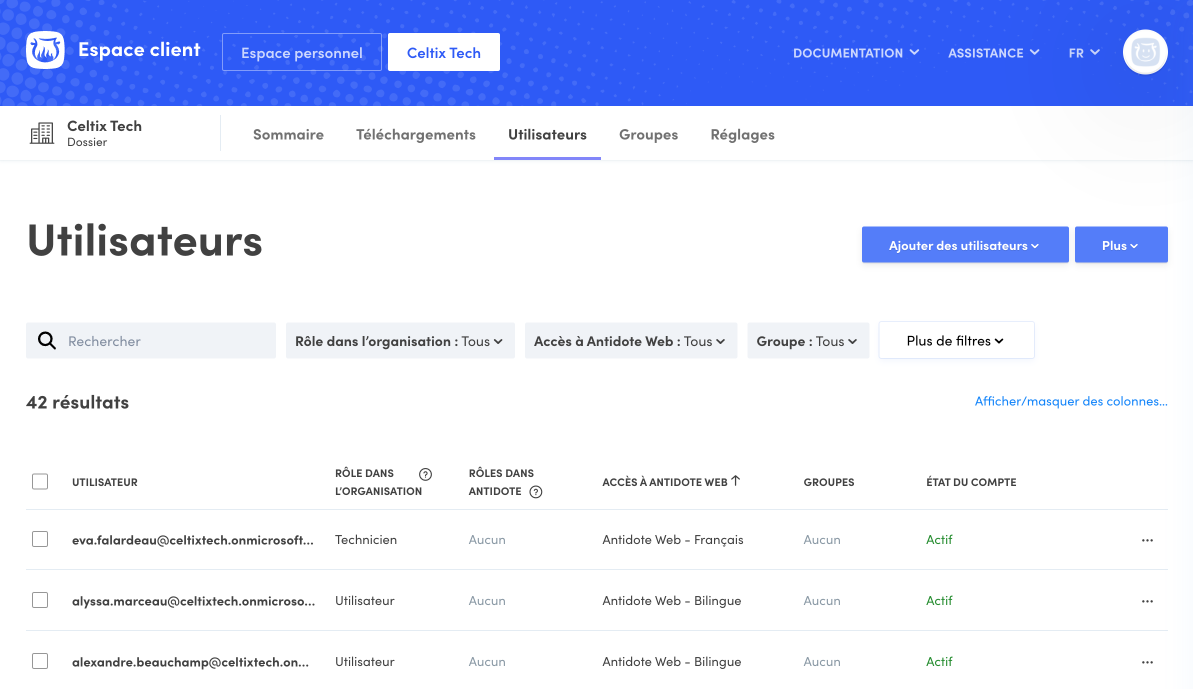The width and height of the screenshot is (1193, 689).
Task: Click the Espace client title link
Action: tap(139, 50)
